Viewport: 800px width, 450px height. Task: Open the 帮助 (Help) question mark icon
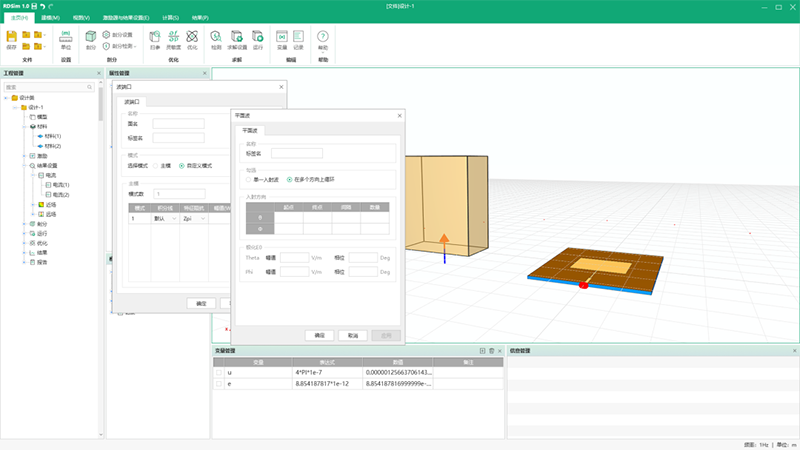pos(322,38)
